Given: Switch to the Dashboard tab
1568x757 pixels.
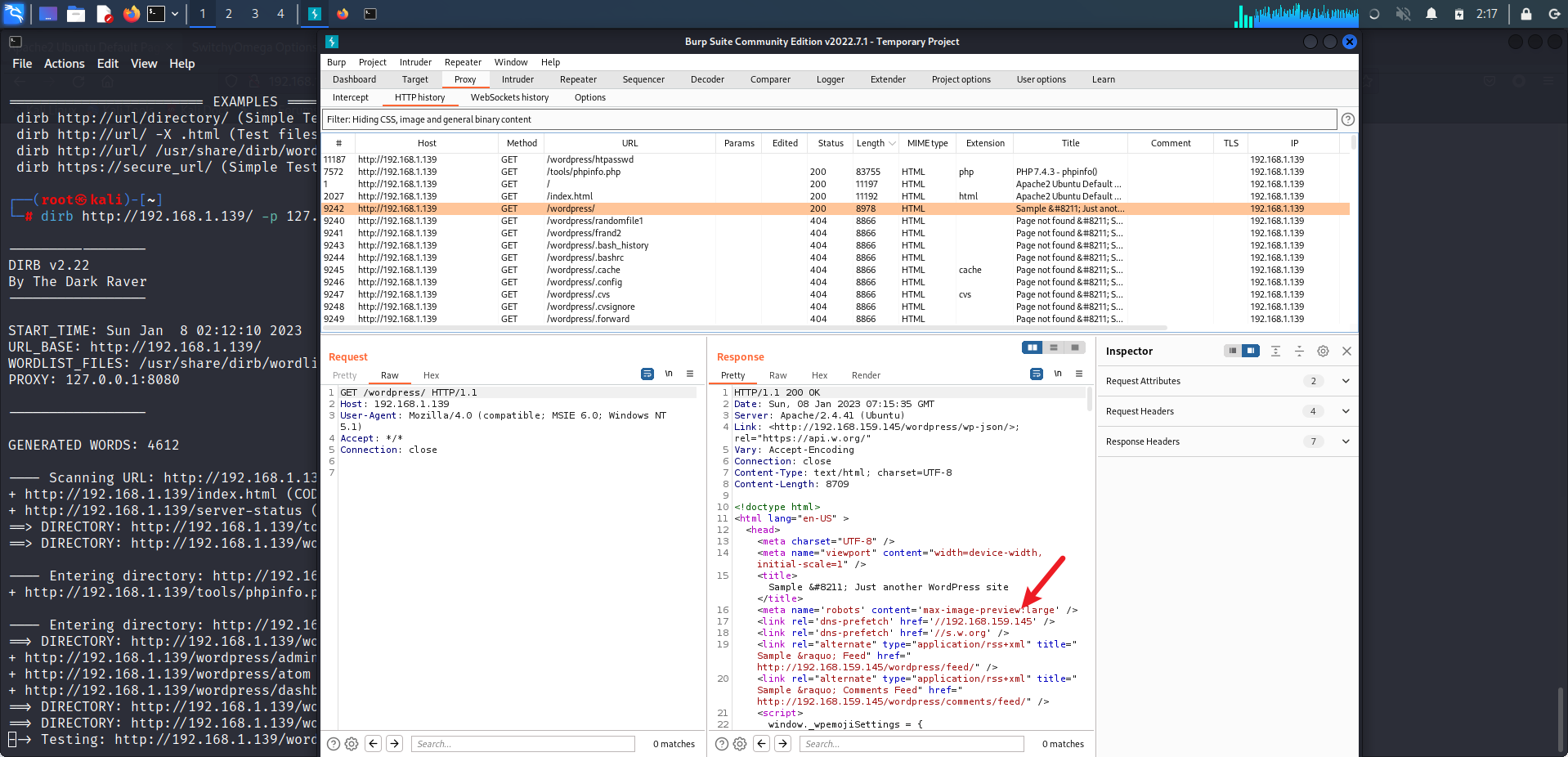Looking at the screenshot, I should point(354,79).
